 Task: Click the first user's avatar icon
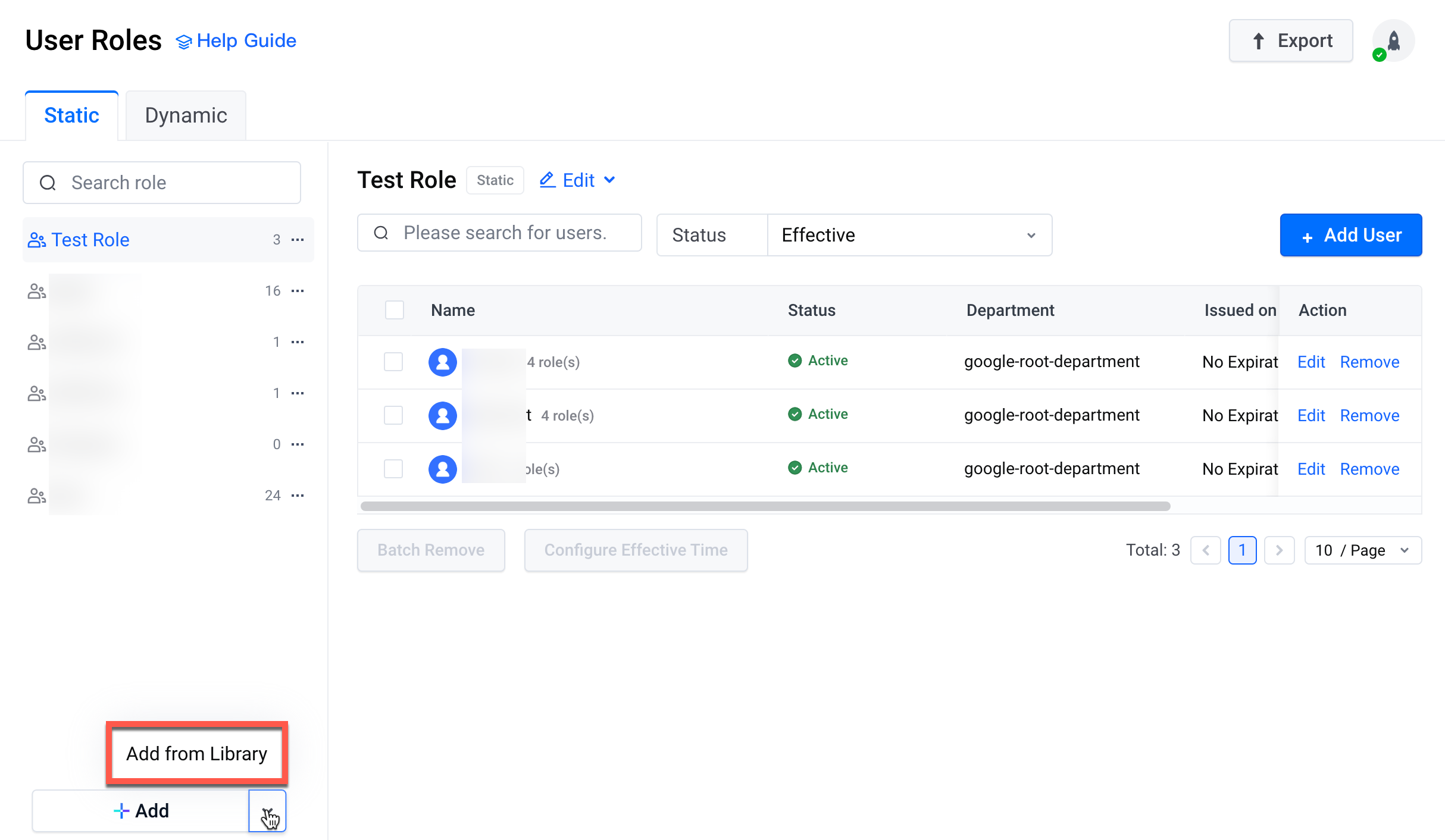coord(443,362)
